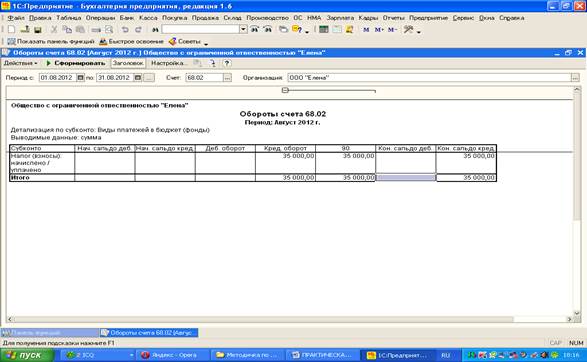Open organization selection ellipsis button
Image resolution: width=587 pixels, height=362 pixels.
(x=575, y=77)
